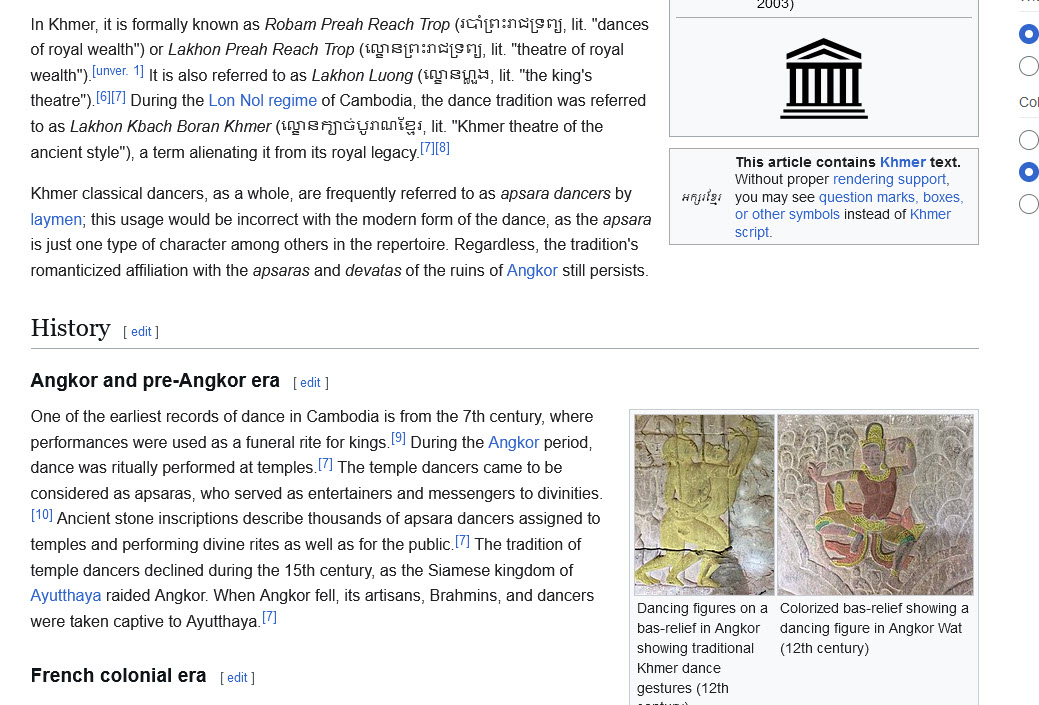The image size is (1039, 705).
Task: Click the 'History' section heading
Action: click(70, 329)
